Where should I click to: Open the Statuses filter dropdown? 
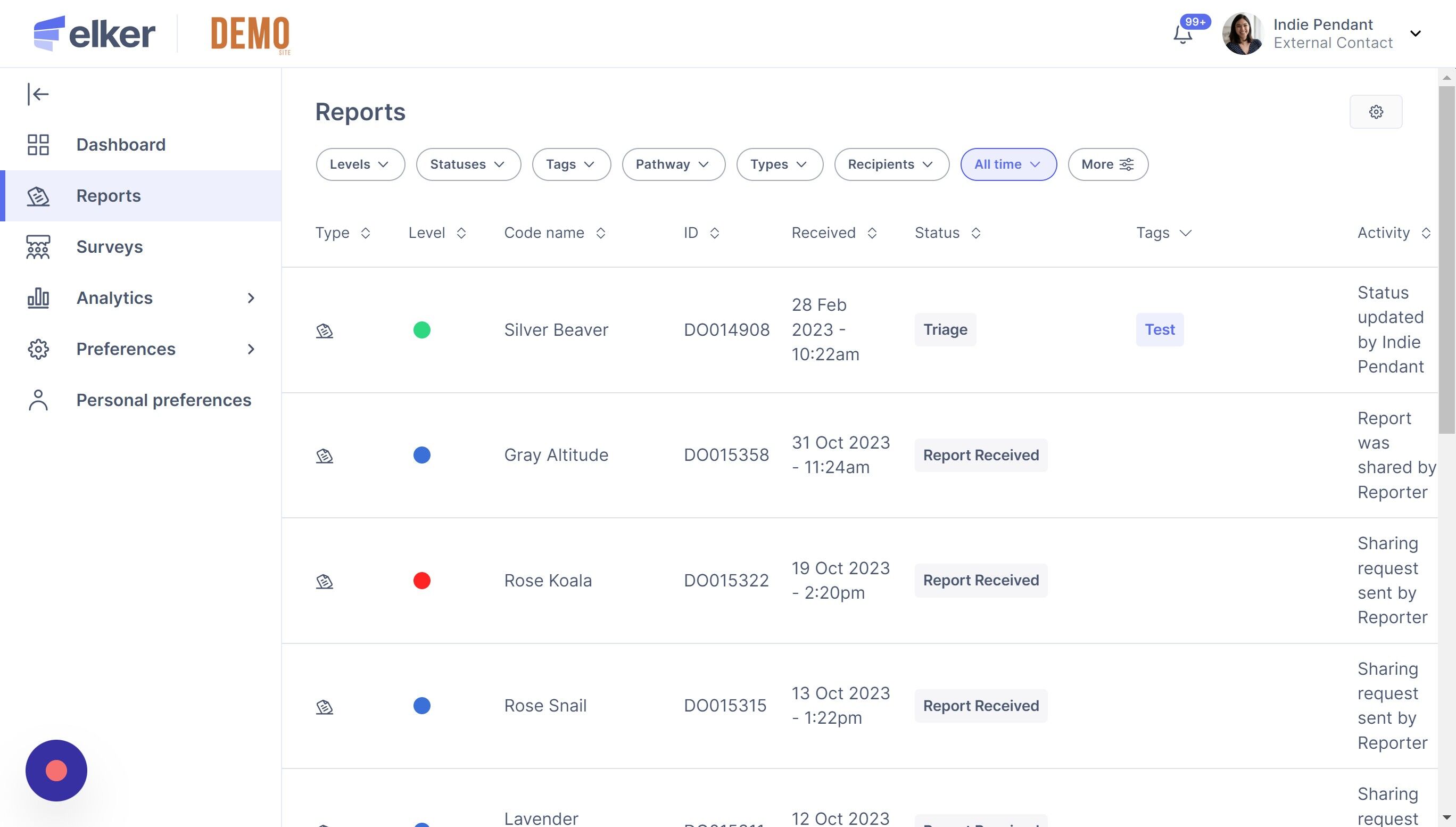[468, 165]
